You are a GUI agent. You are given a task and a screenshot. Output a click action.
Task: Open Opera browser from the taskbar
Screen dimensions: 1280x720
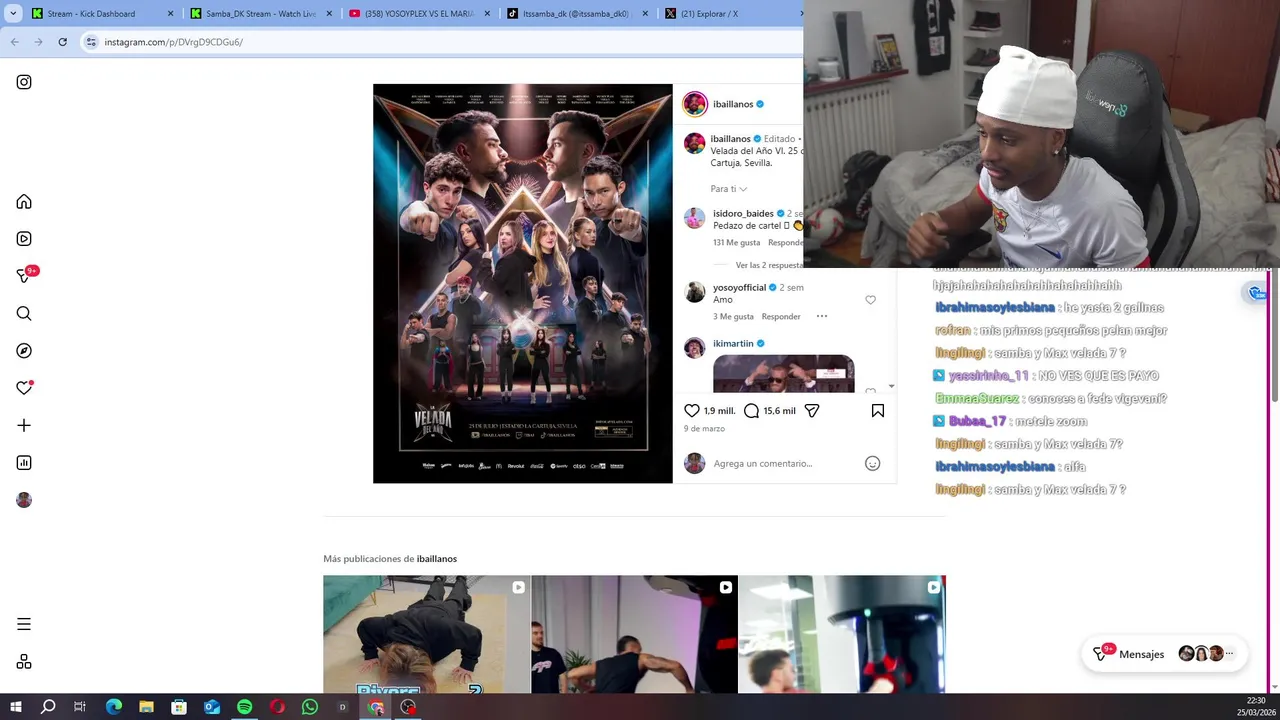point(277,707)
